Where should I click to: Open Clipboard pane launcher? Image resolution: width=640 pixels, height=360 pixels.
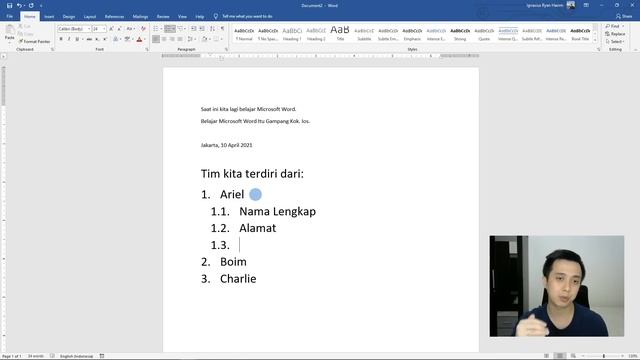pyautogui.click(x=52, y=49)
